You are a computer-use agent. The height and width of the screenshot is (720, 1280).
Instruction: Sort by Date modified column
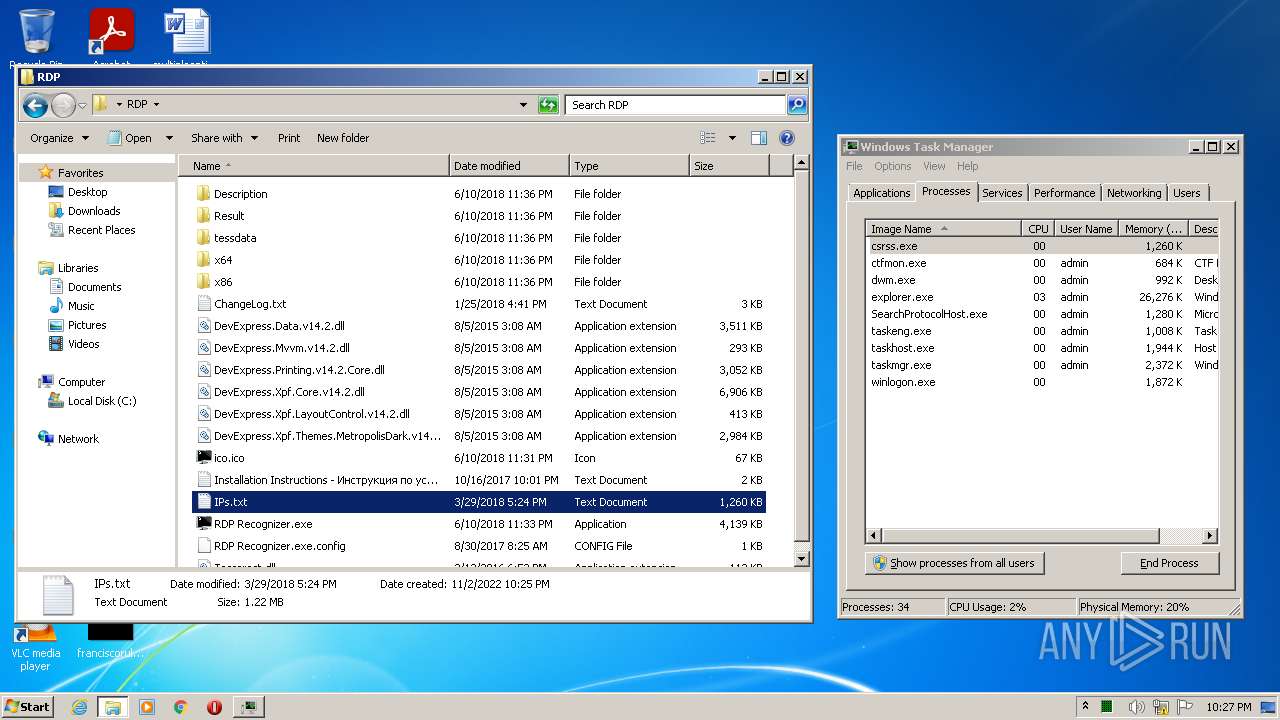[x=509, y=166]
